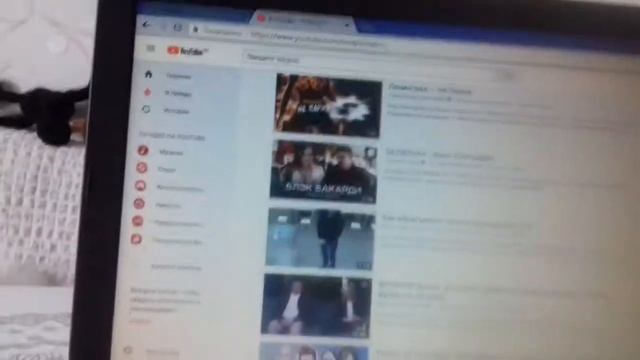Open История via the clock icon
Screen dimensions: 640x360
[146, 109]
